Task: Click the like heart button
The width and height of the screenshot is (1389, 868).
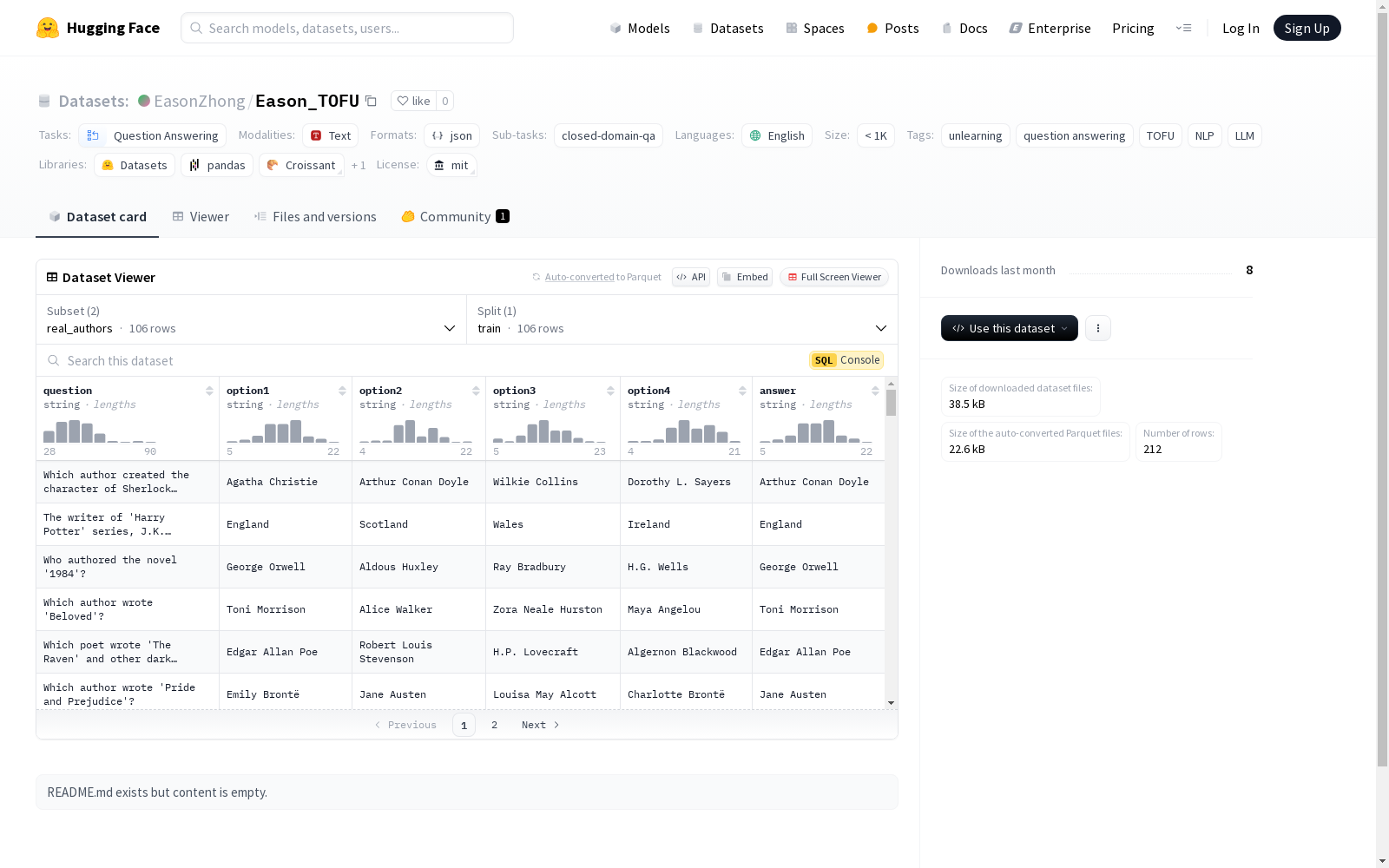Action: [x=413, y=101]
